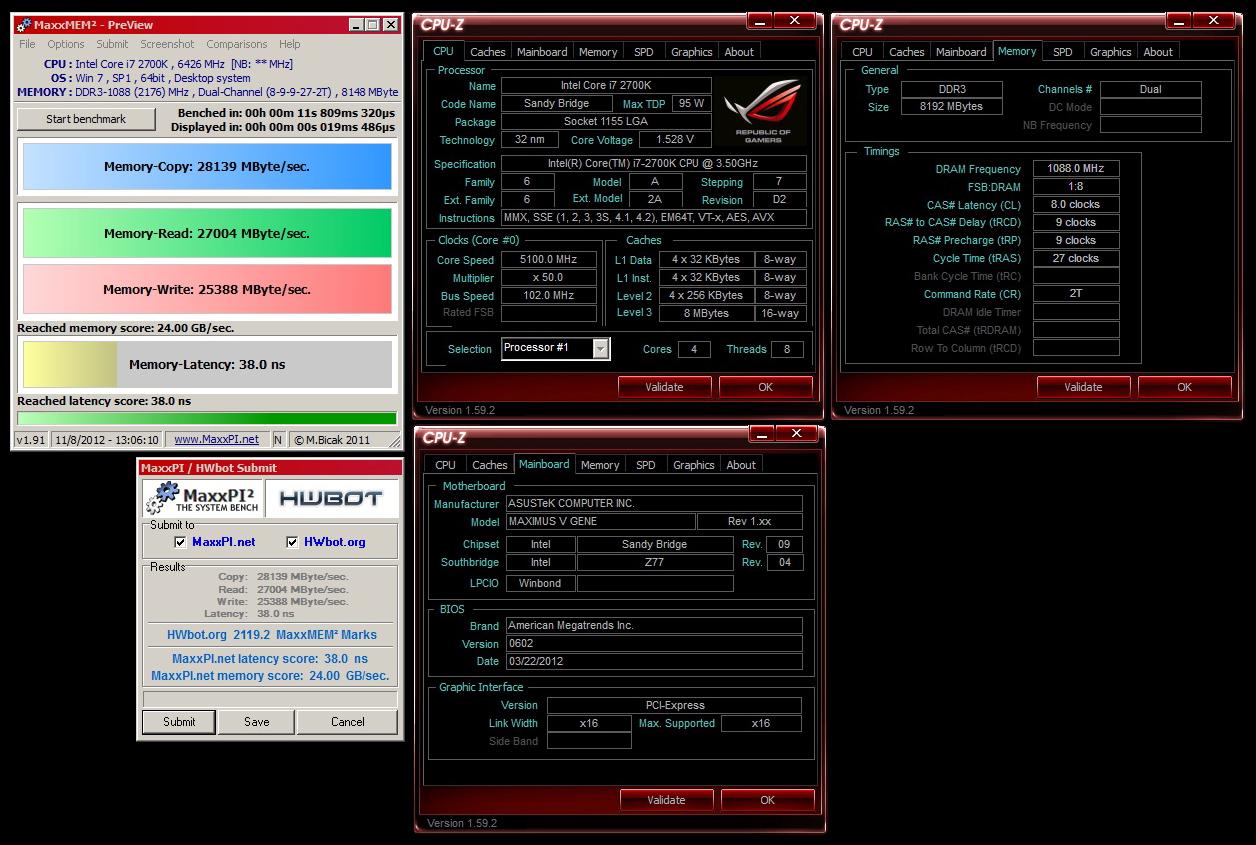This screenshot has height=845, width=1256.
Task: Click the Republic of Gamers logo
Action: (x=764, y=112)
